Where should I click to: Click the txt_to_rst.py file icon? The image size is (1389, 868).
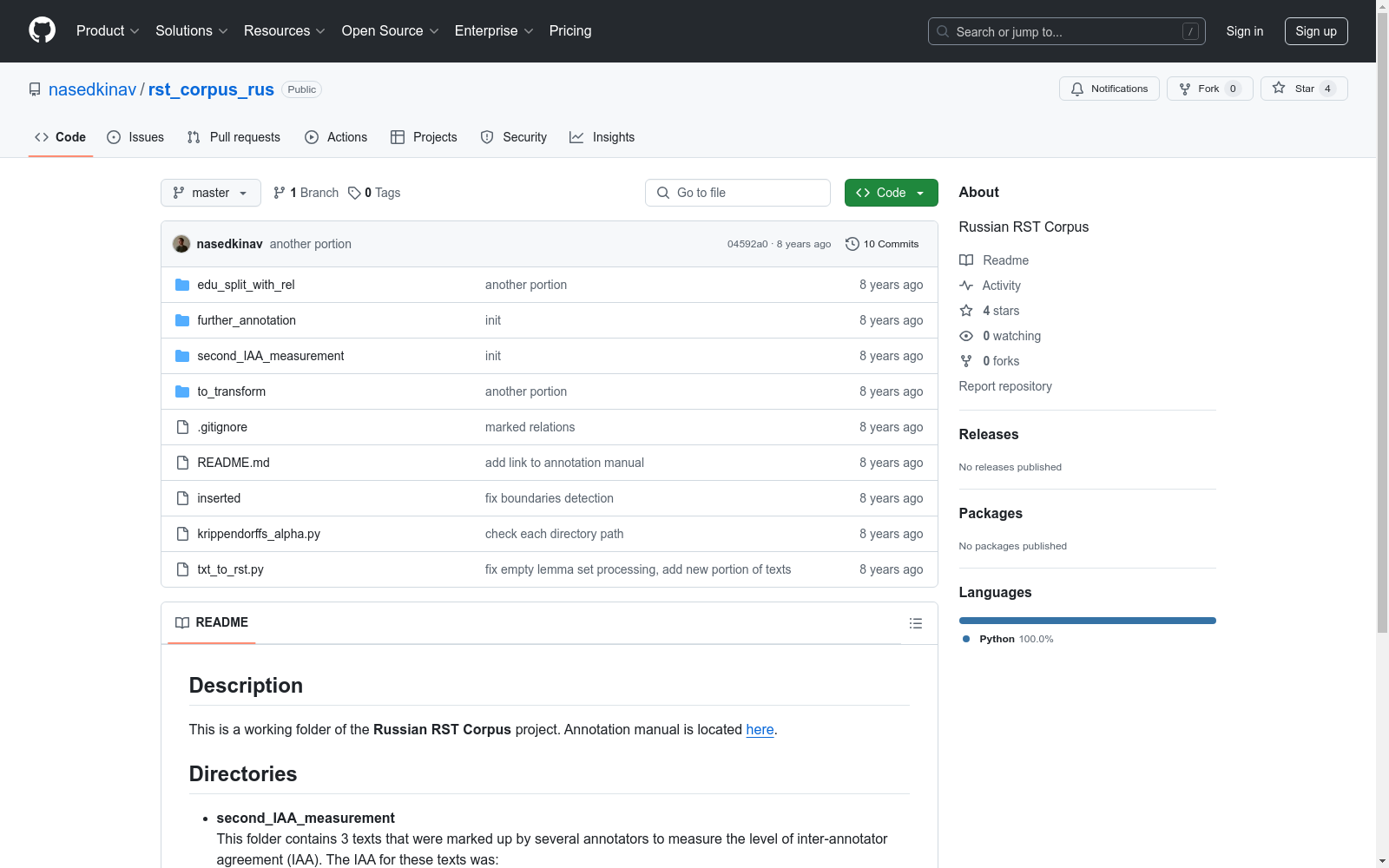pos(182,569)
